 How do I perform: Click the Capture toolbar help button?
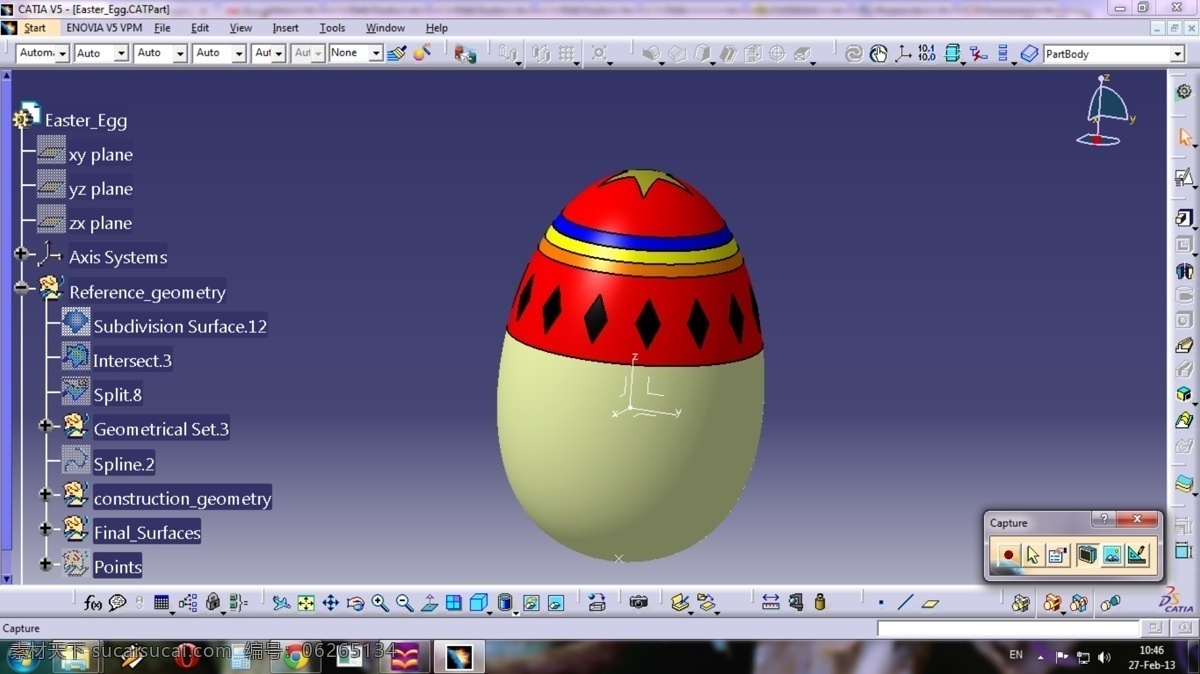coord(1103,520)
